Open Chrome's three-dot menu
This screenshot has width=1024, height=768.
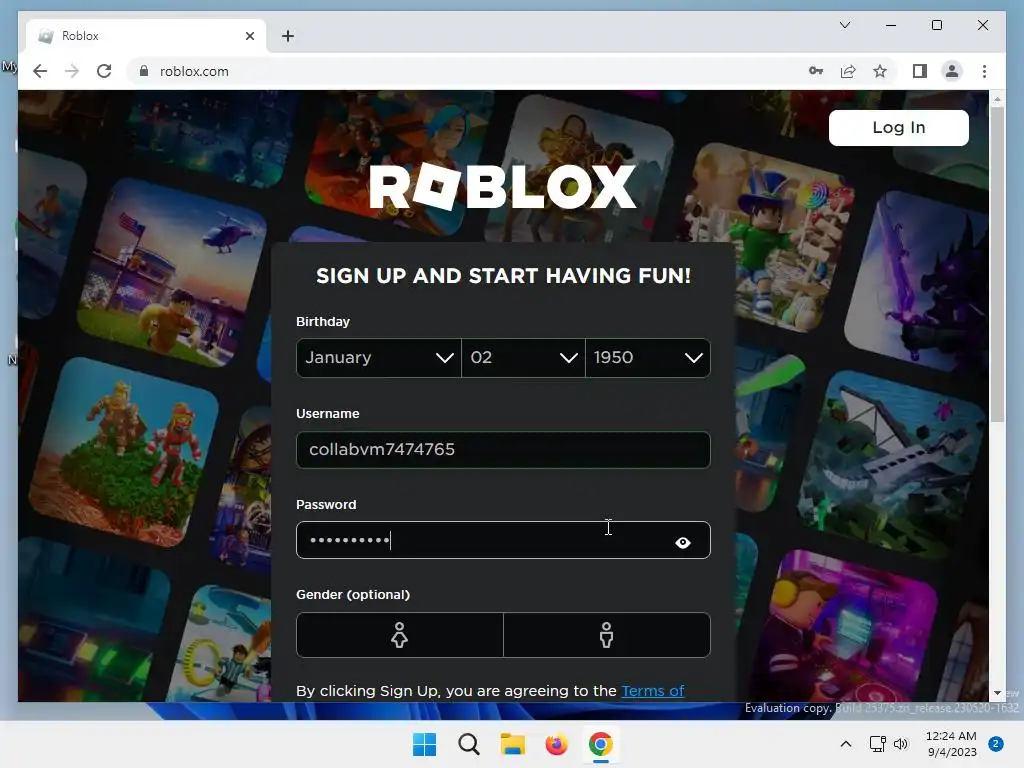[984, 71]
